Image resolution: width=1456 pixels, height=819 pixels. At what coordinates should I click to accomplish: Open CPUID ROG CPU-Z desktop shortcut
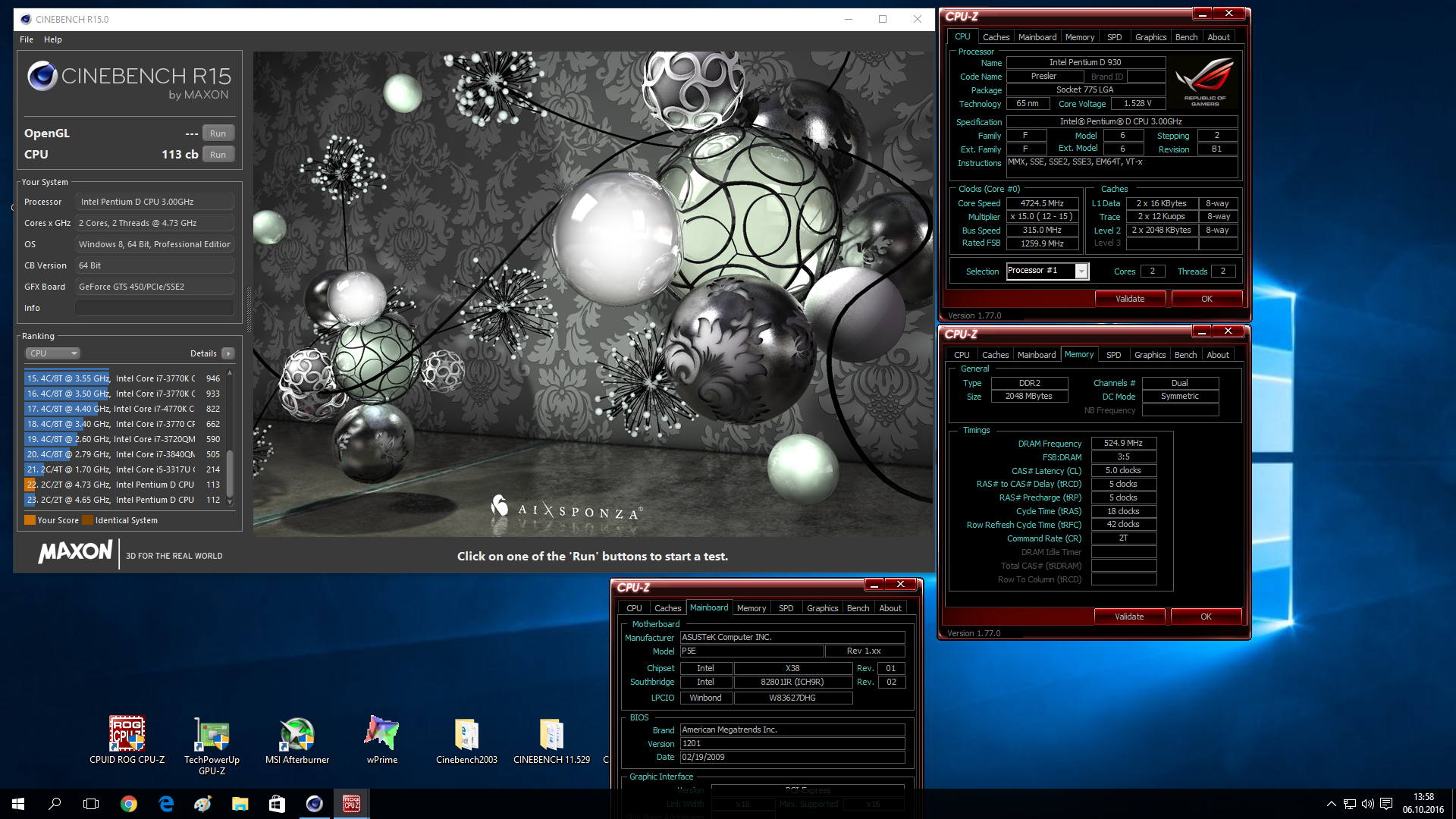coord(127,739)
